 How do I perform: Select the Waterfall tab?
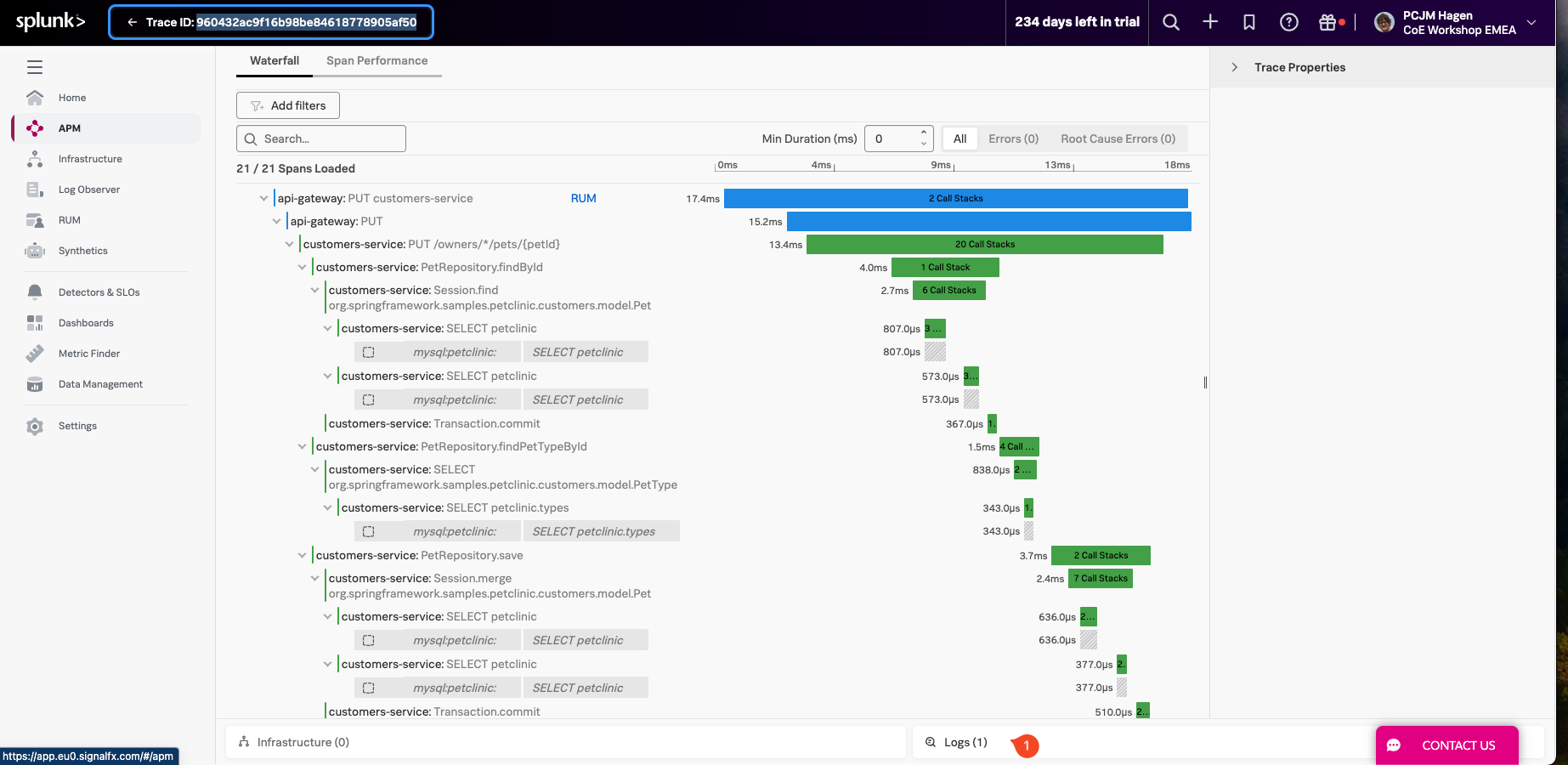click(x=274, y=61)
